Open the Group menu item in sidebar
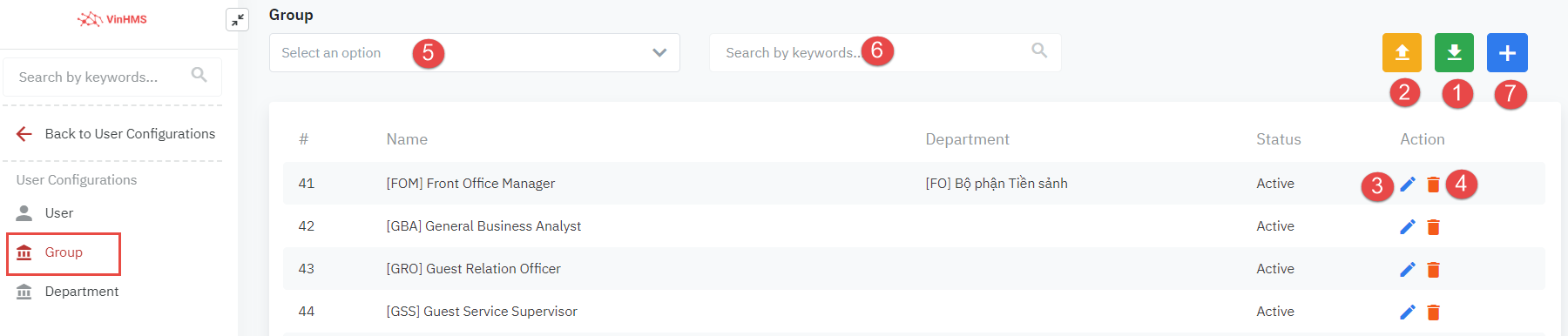 click(x=64, y=252)
